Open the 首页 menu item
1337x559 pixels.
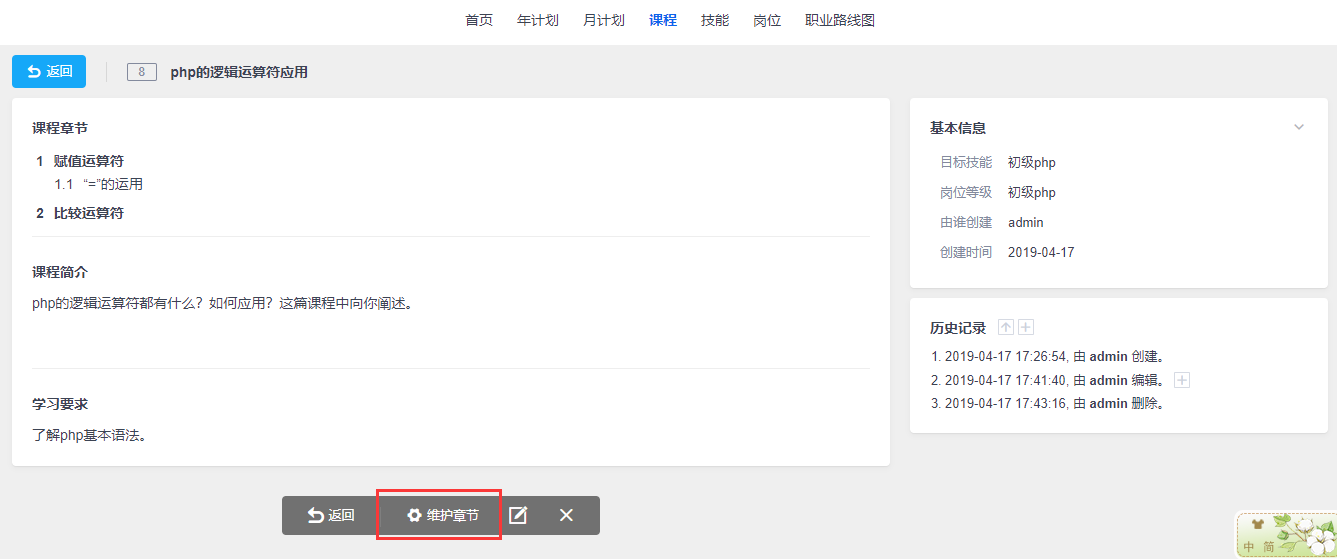(479, 20)
